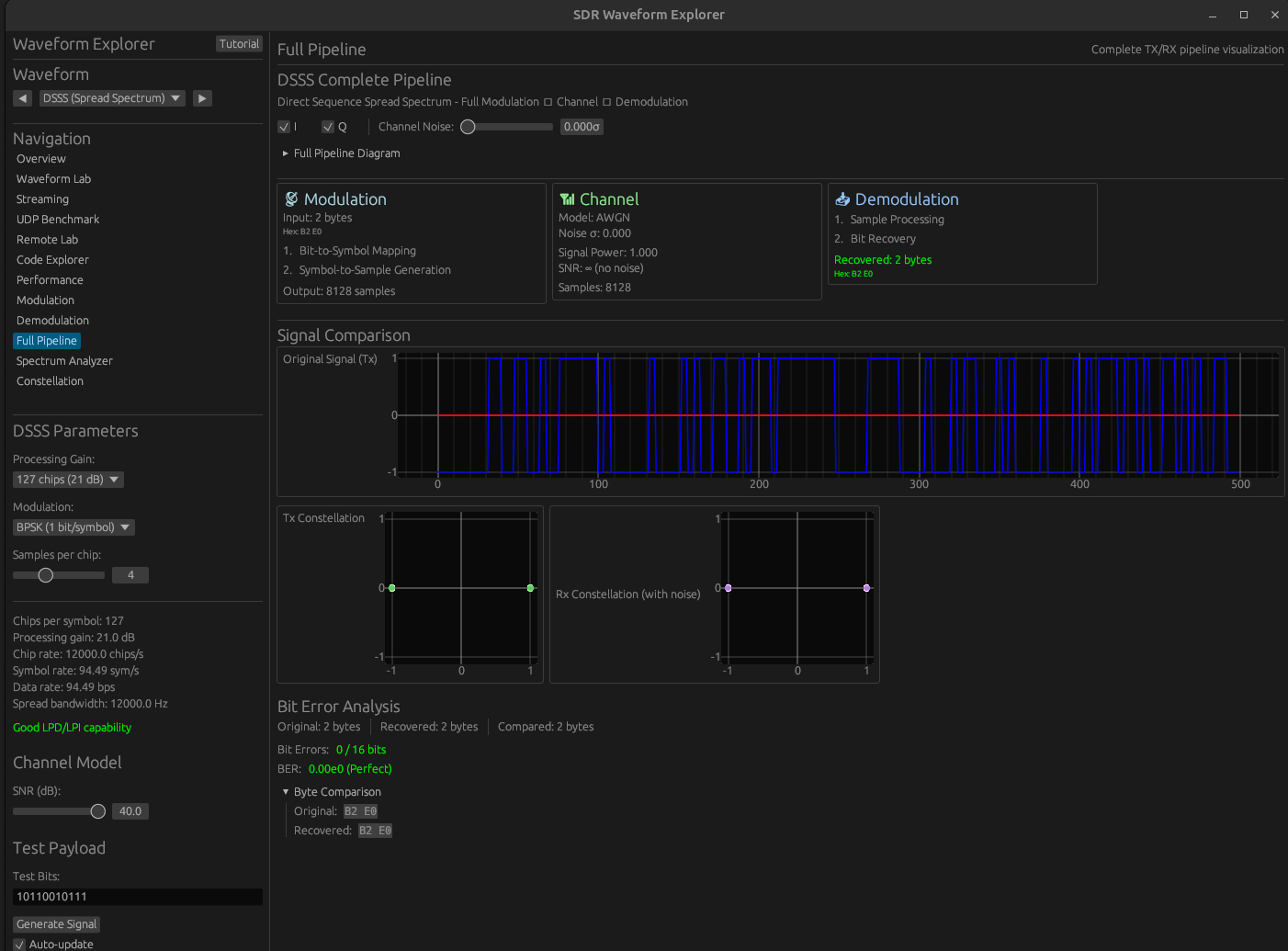The width and height of the screenshot is (1288, 951).
Task: Open the DSSS (Spread Spectrum) waveform dropdown
Action: (x=111, y=98)
